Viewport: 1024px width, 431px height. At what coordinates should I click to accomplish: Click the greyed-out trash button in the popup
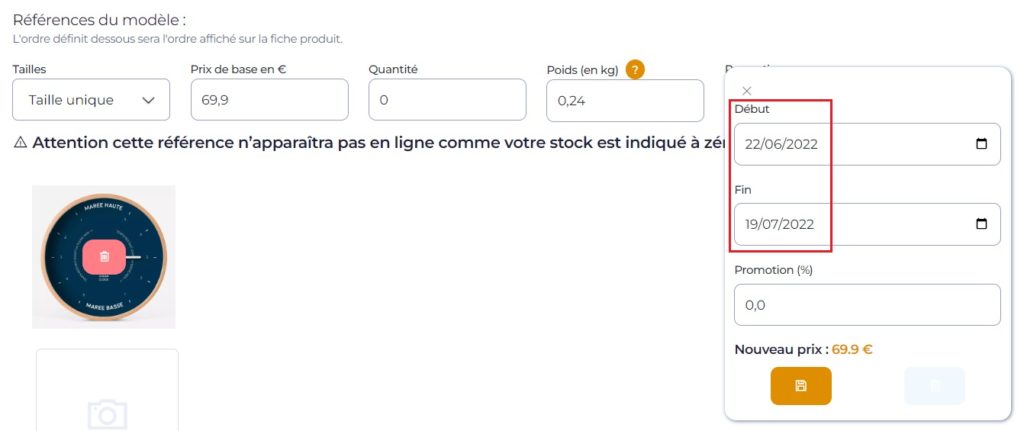point(935,386)
